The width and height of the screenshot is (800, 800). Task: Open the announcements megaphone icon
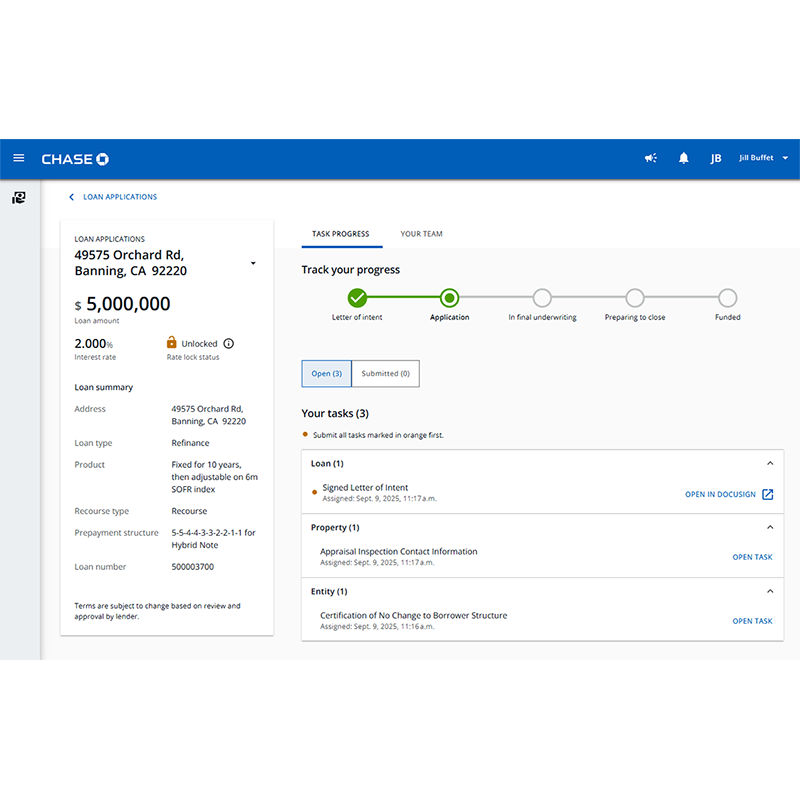tap(650, 158)
